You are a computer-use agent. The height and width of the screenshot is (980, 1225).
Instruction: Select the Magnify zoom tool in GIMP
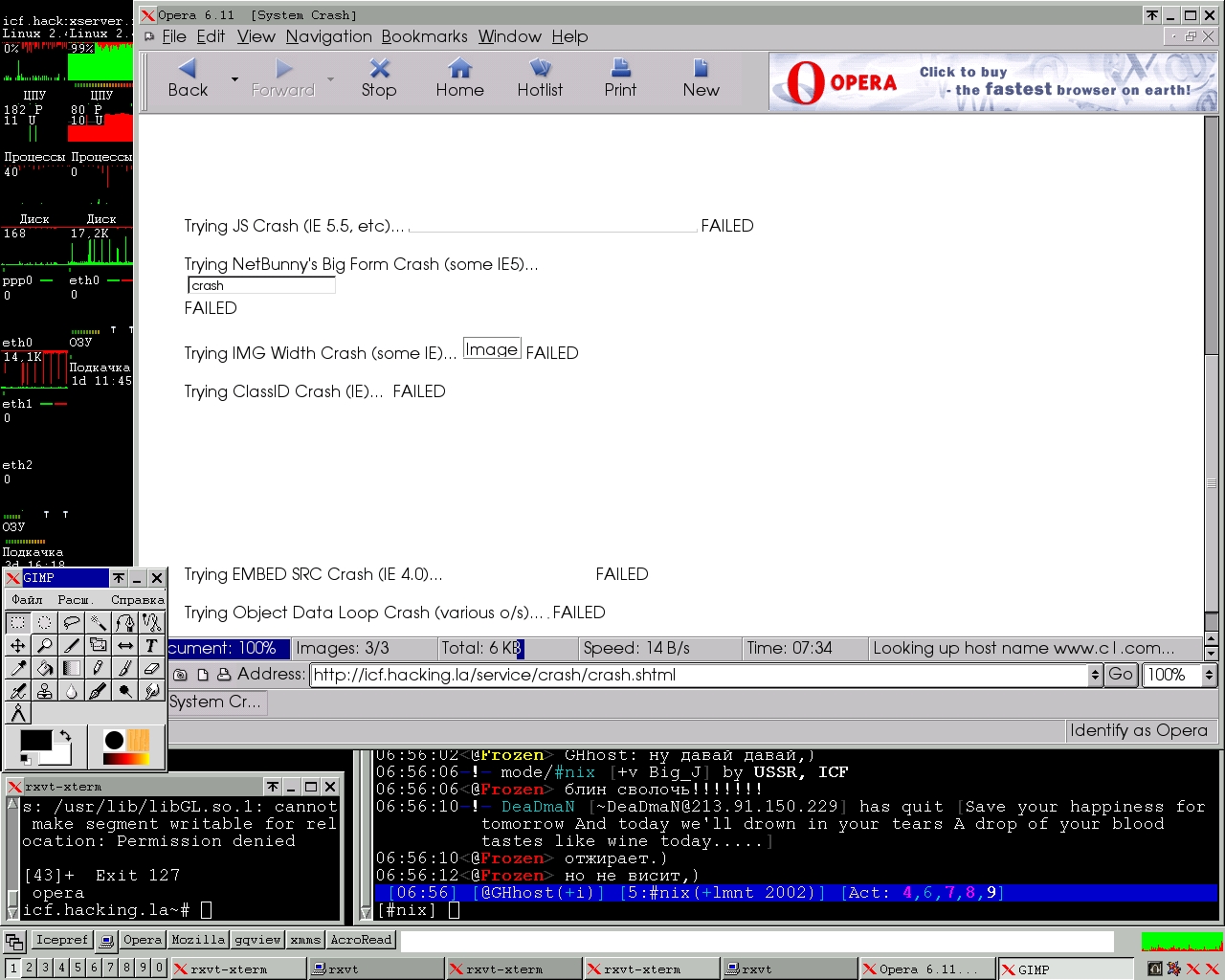coord(44,645)
